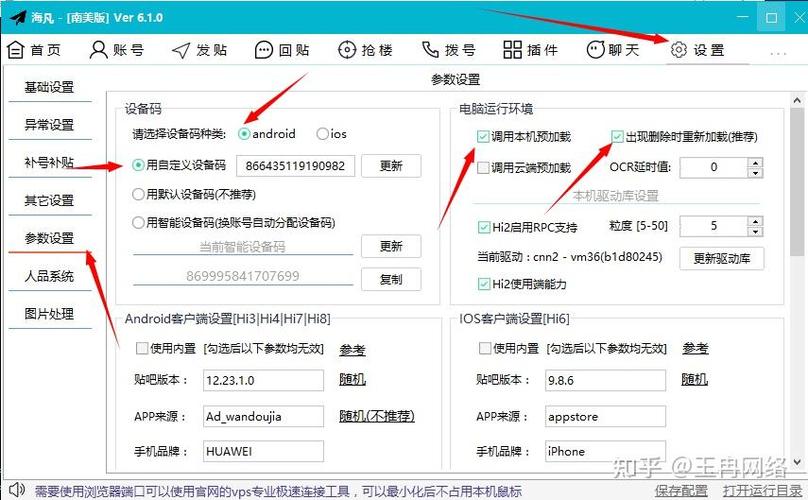The height and width of the screenshot is (500, 808).
Task: Switch to 参数设置 tab
Action: click(x=49, y=238)
